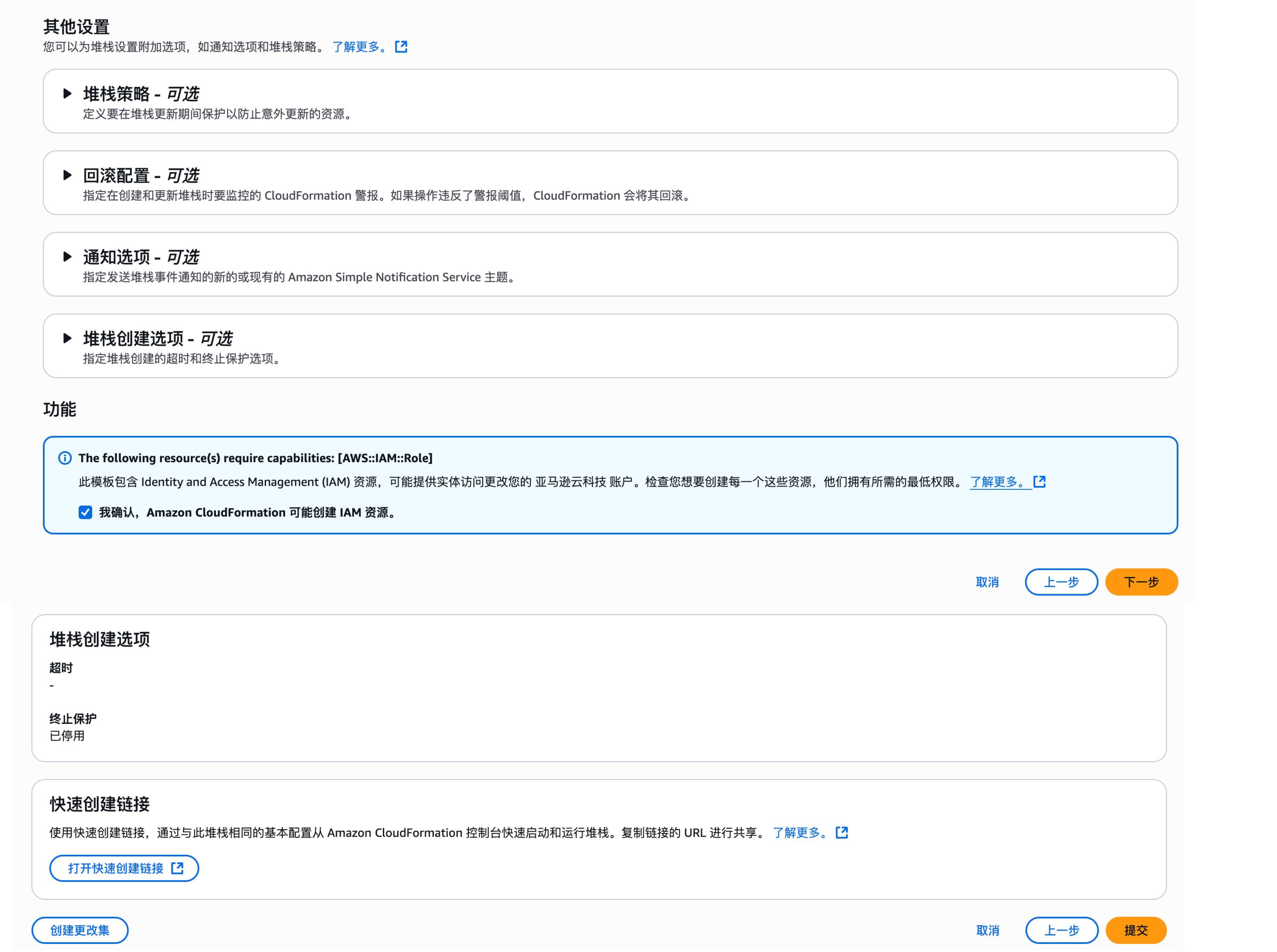Click external icon inside 打开快速创建链接 button
This screenshot has width=1277, height=952.
coord(177,868)
